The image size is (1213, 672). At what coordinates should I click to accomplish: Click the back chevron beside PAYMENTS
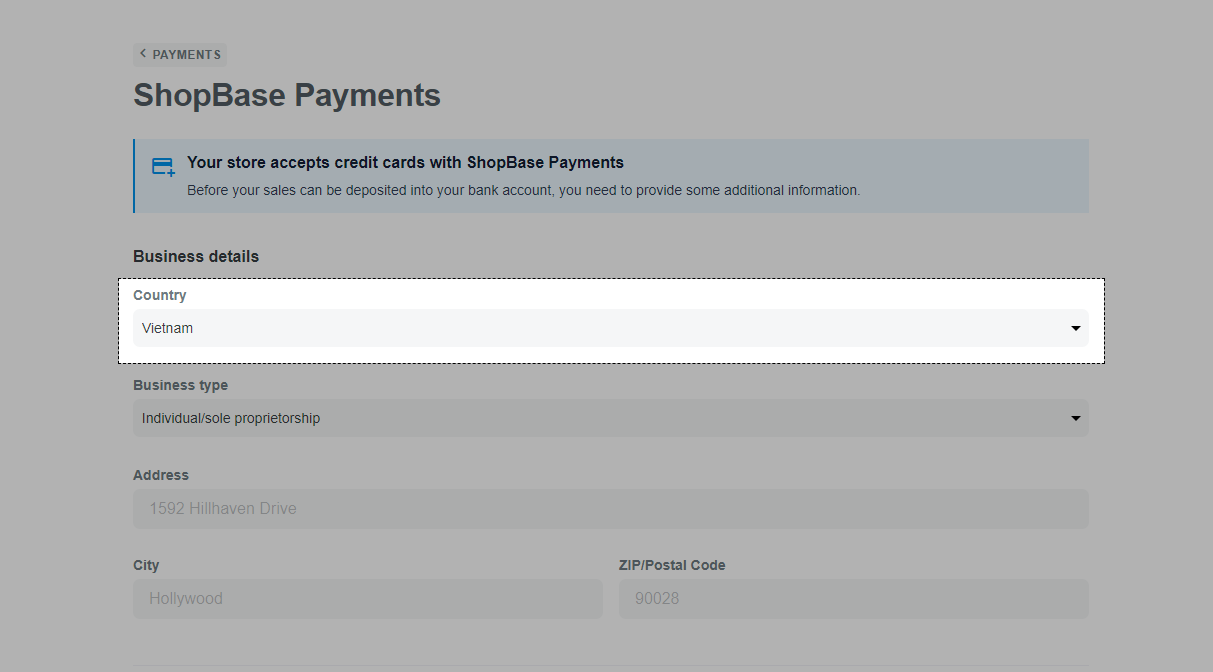point(143,54)
